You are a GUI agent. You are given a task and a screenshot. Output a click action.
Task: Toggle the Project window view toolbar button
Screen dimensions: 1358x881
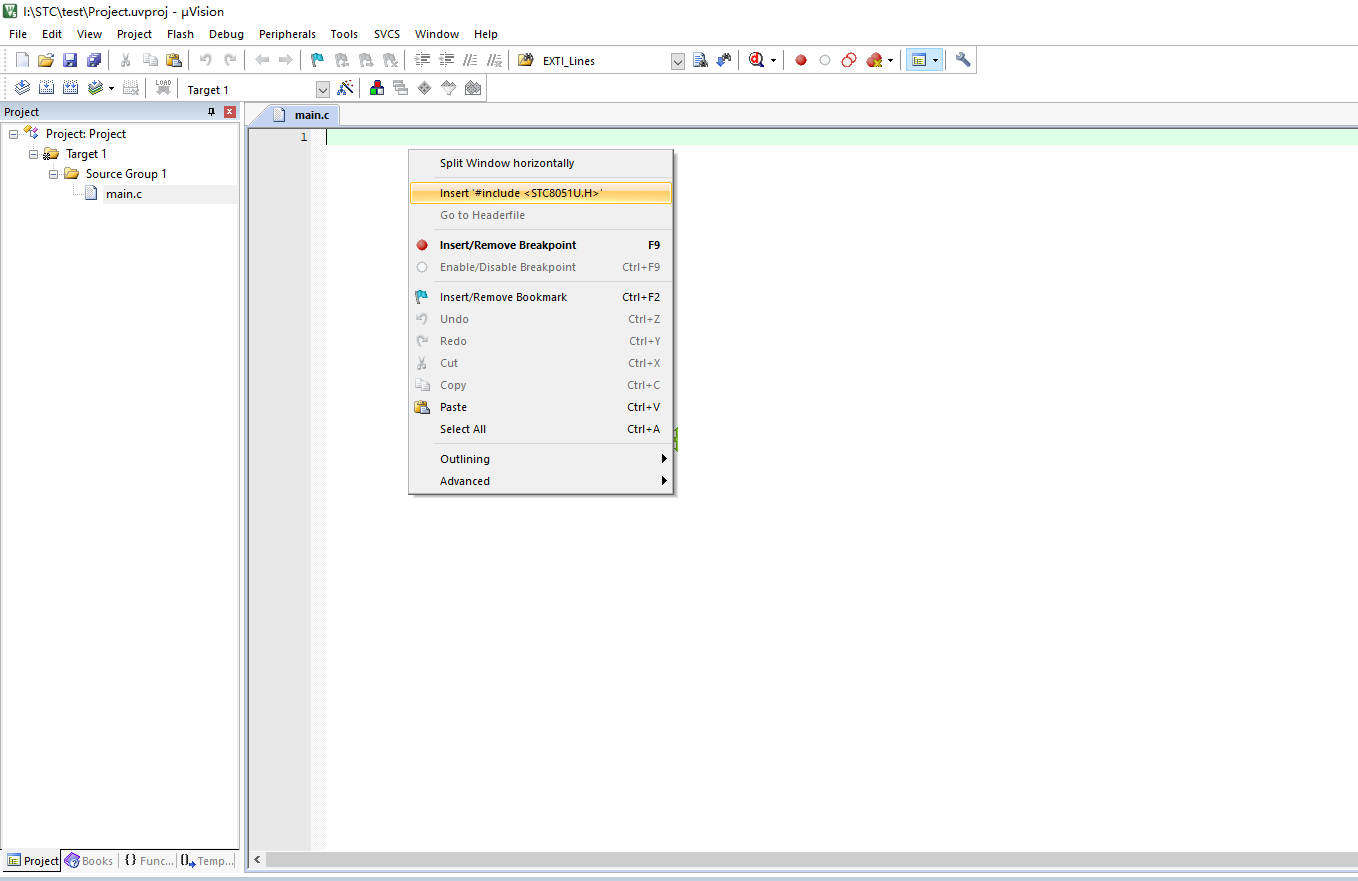click(x=919, y=60)
